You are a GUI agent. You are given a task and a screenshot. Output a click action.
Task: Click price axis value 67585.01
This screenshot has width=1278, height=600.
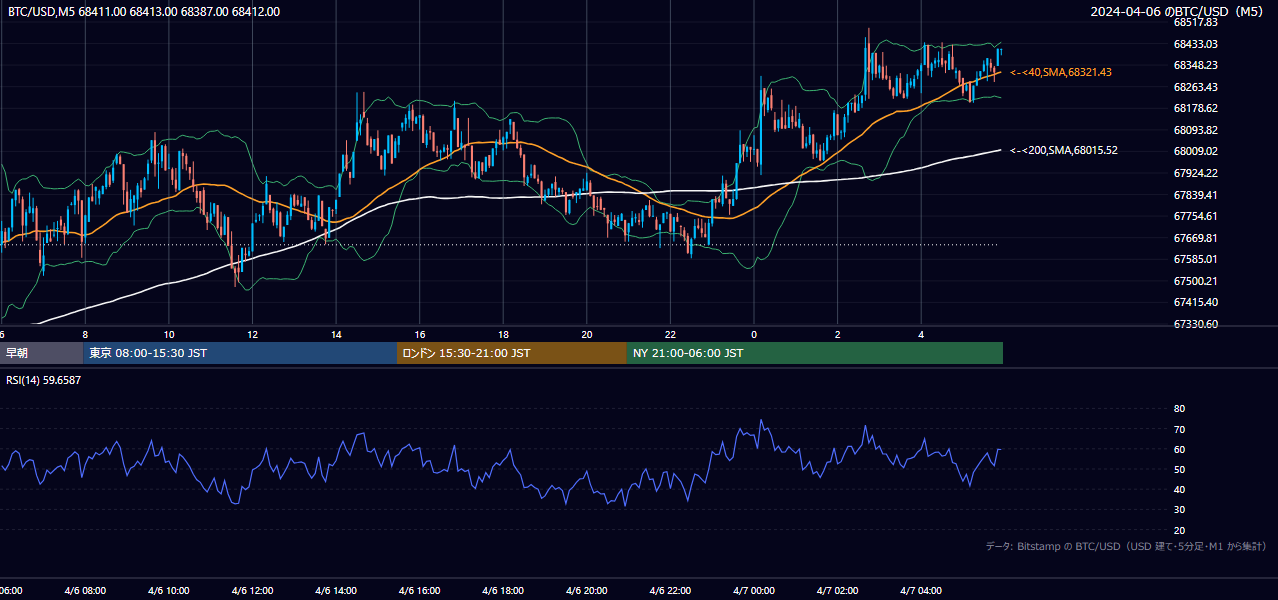[x=1195, y=259]
